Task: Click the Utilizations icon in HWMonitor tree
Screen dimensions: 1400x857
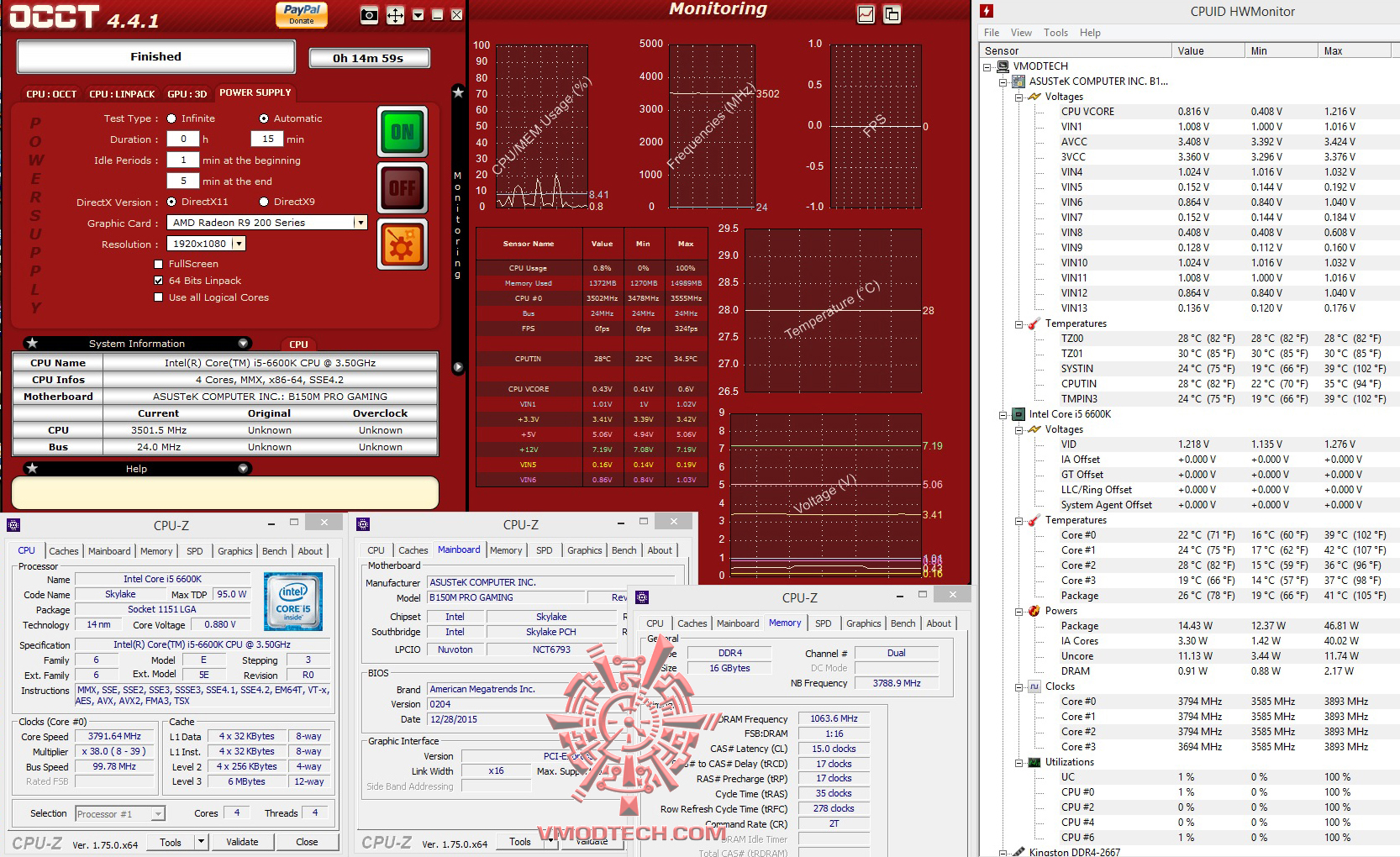Action: pos(1034,762)
